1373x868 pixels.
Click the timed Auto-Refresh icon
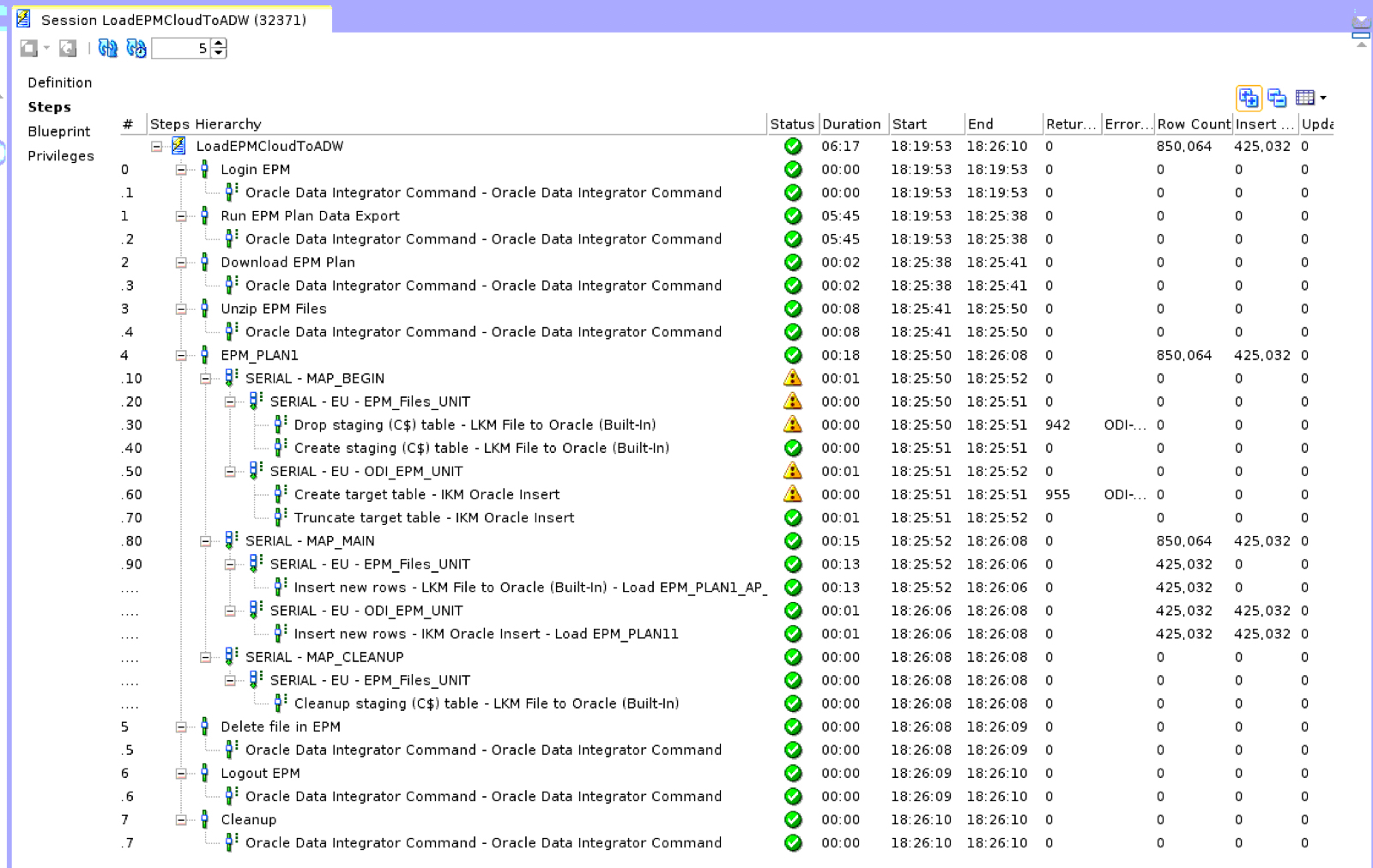pyautogui.click(x=136, y=48)
